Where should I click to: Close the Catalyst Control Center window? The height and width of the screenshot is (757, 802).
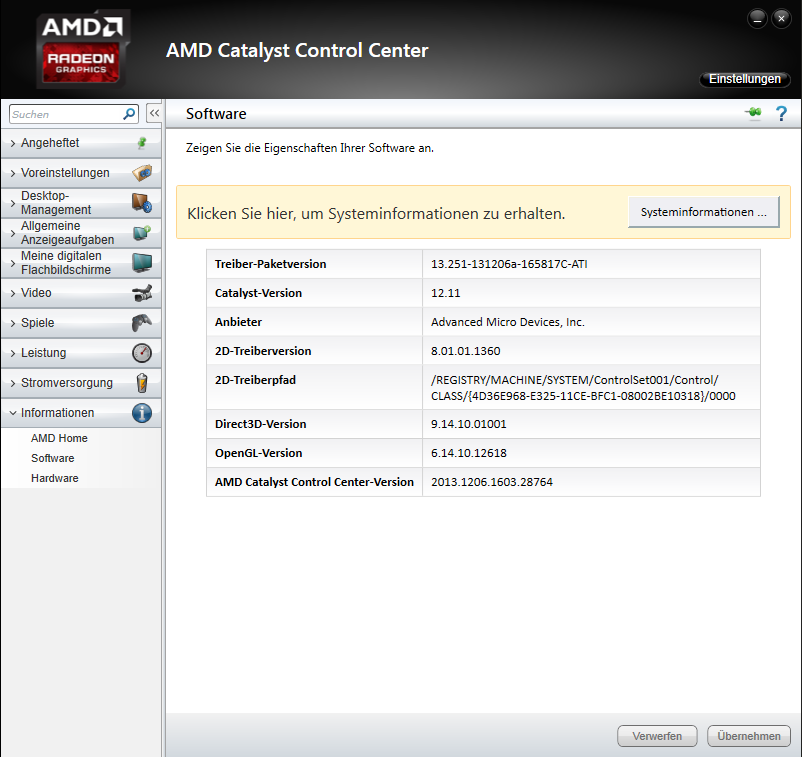pyautogui.click(x=781, y=18)
